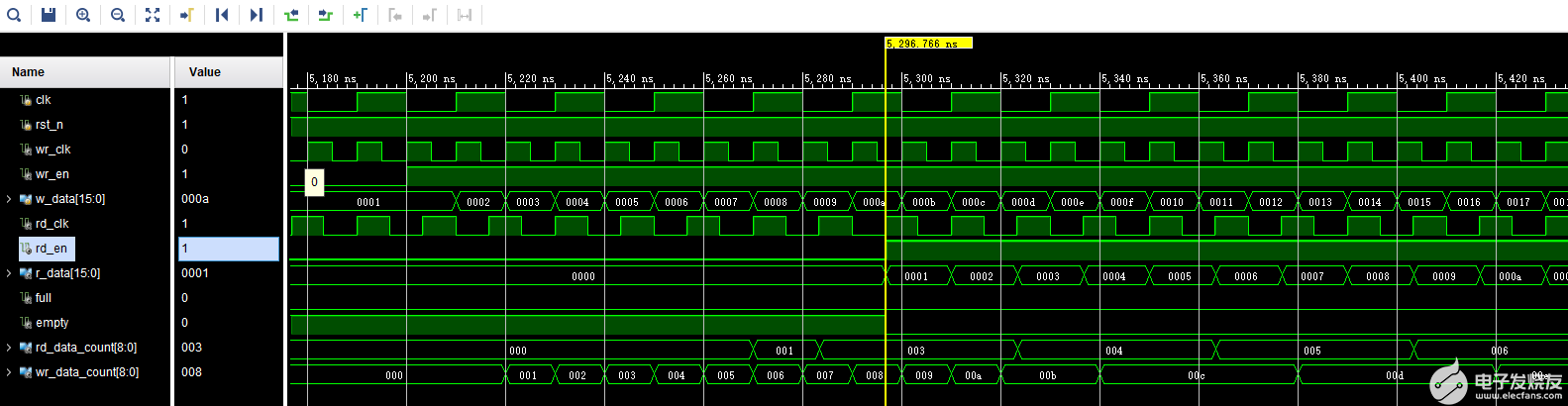Select the wr_clk signal name
This screenshot has width=1568, height=406.
coord(53,150)
